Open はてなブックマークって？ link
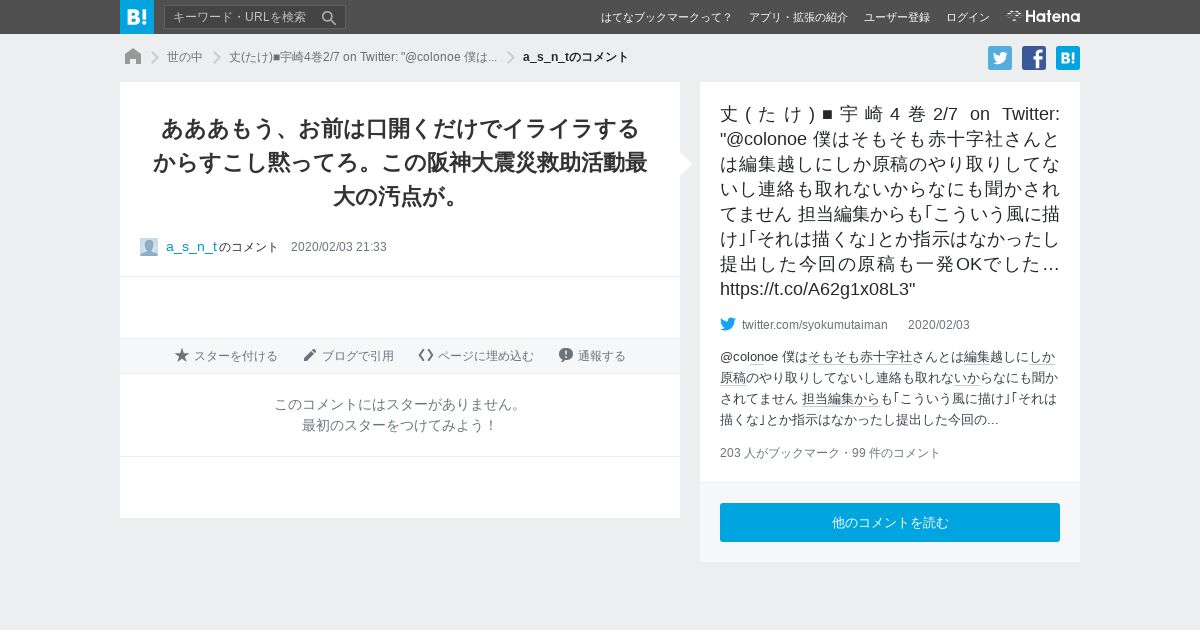1200x630 pixels. point(666,17)
